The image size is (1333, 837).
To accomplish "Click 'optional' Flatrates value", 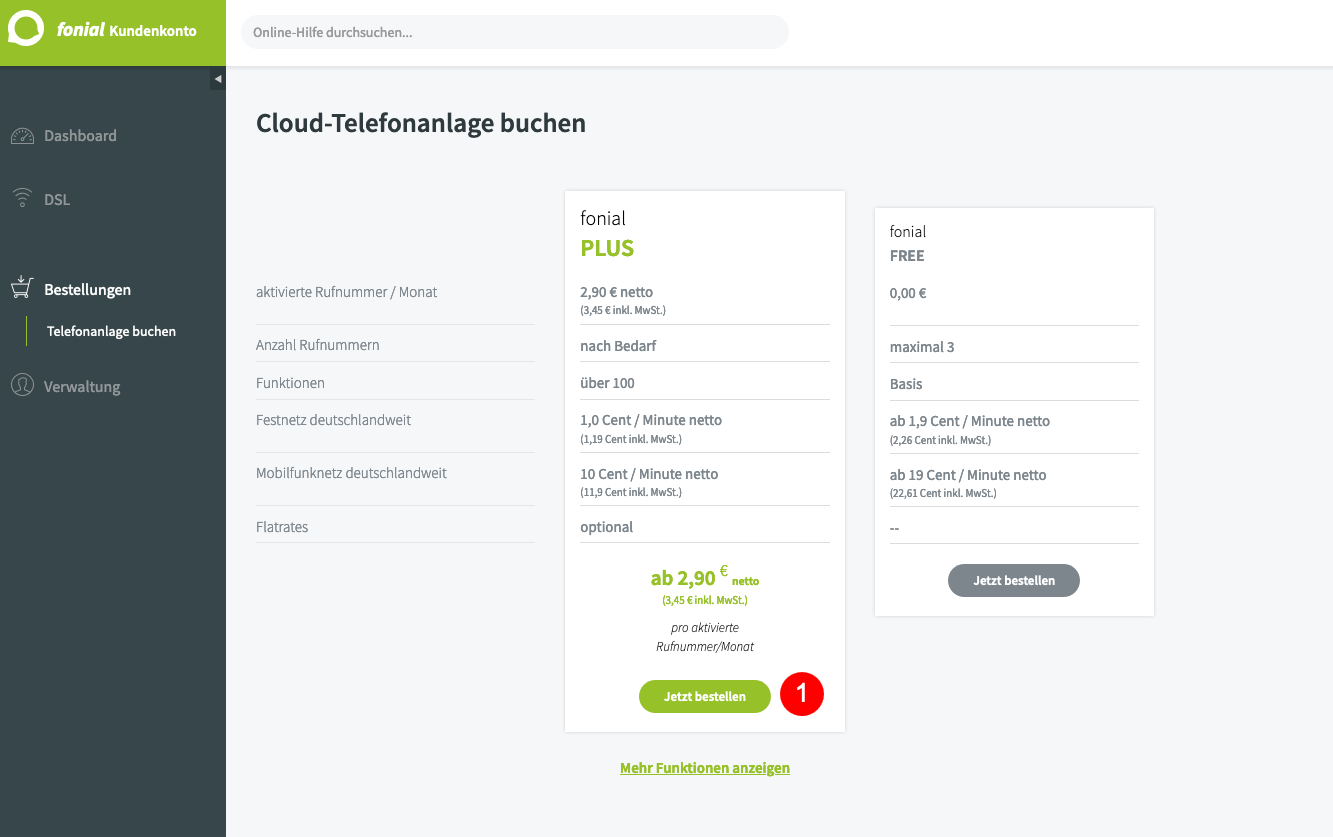I will [x=607, y=527].
